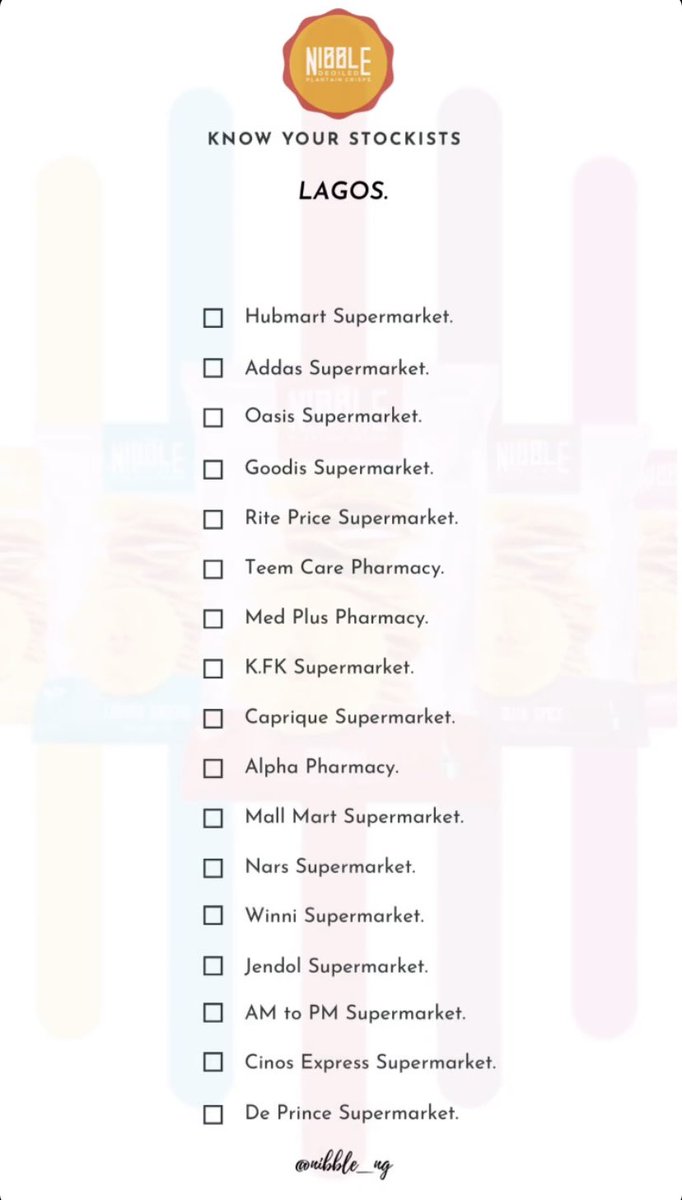Click the LAGOS heading text
This screenshot has width=682, height=1200.
pos(343,190)
